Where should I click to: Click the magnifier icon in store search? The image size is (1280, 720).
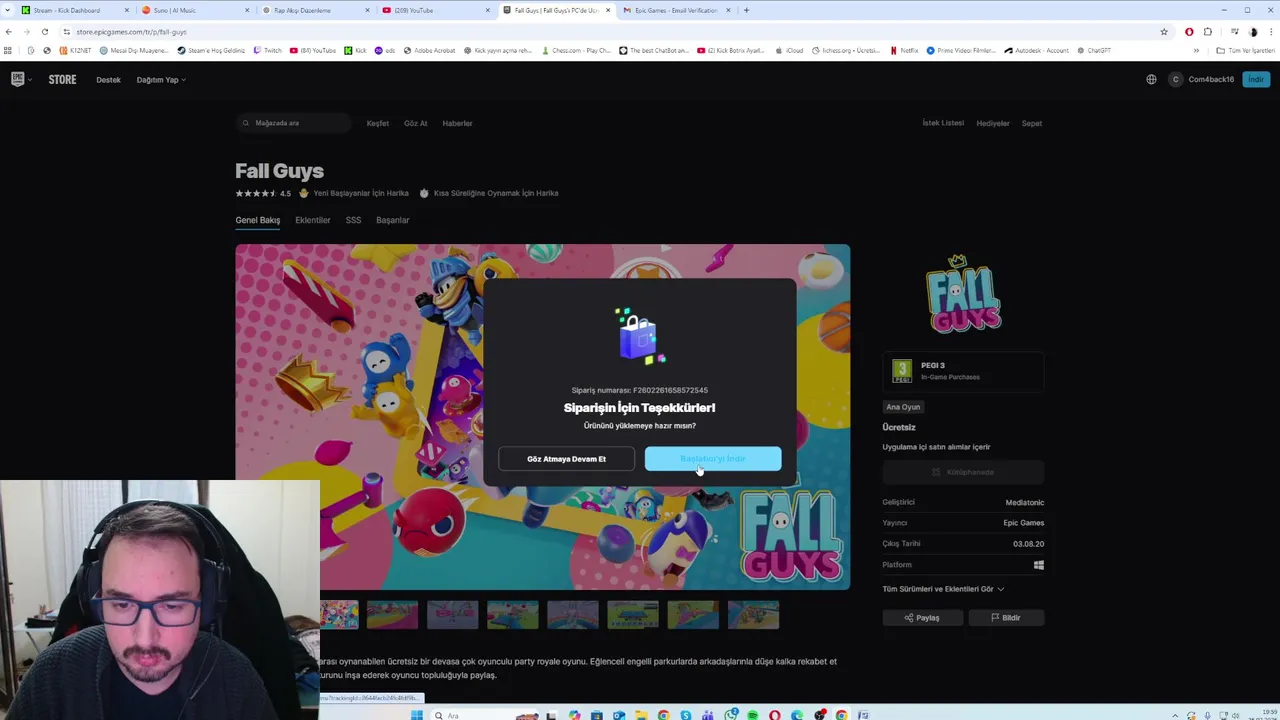click(246, 123)
